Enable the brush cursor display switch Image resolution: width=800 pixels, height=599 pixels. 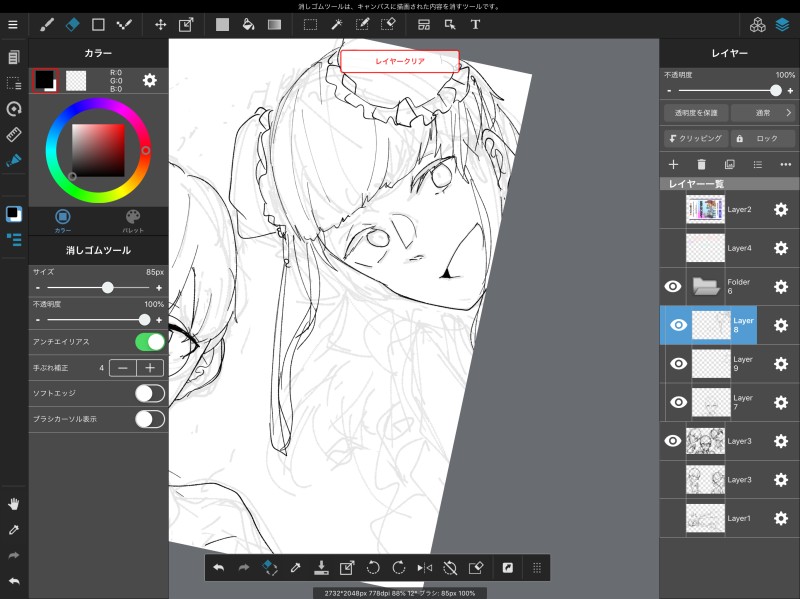coord(150,419)
